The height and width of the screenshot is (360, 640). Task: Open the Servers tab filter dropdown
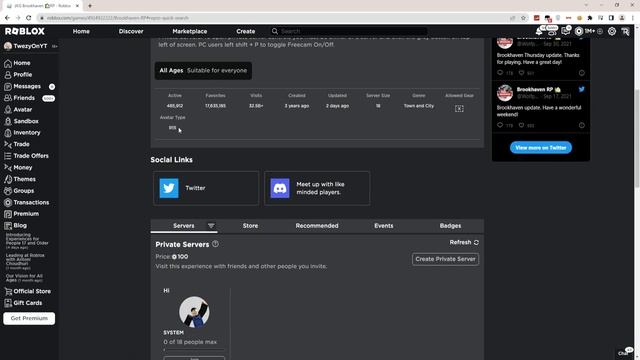211,226
